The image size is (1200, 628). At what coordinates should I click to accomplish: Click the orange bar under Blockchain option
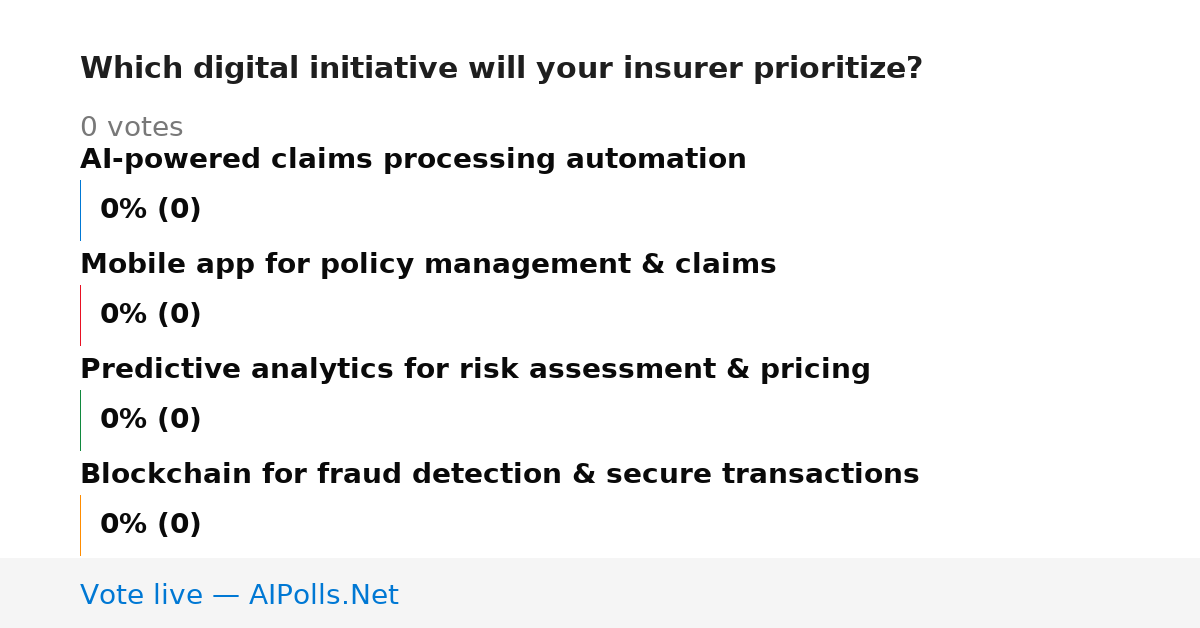pos(81,525)
